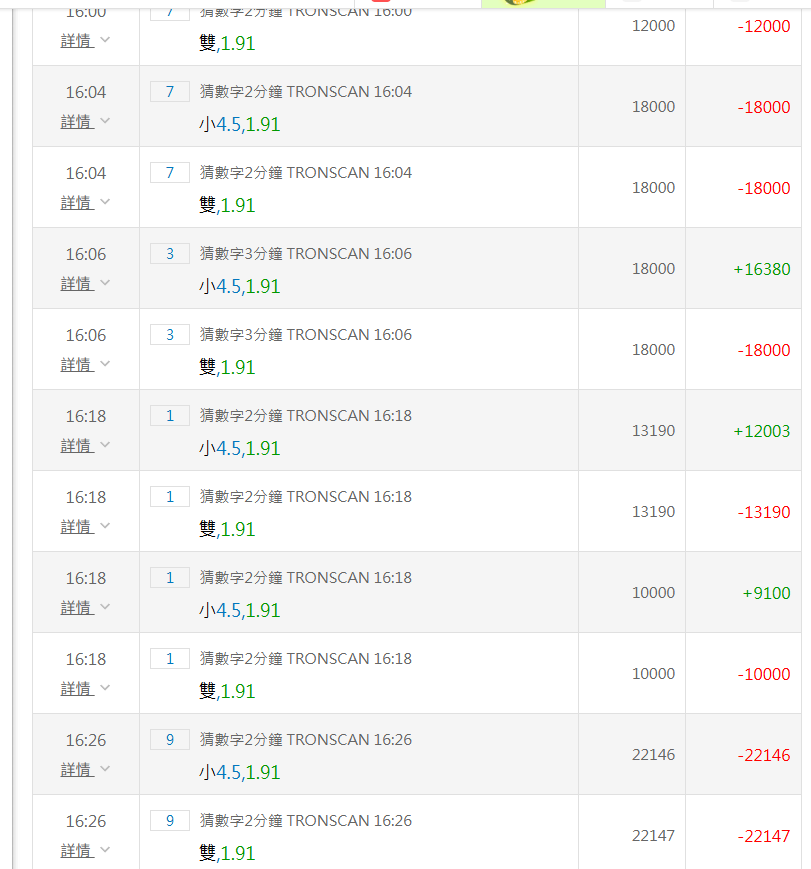This screenshot has height=869, width=811.
Task: Click the +9100 profit amount
Action: (x=766, y=593)
